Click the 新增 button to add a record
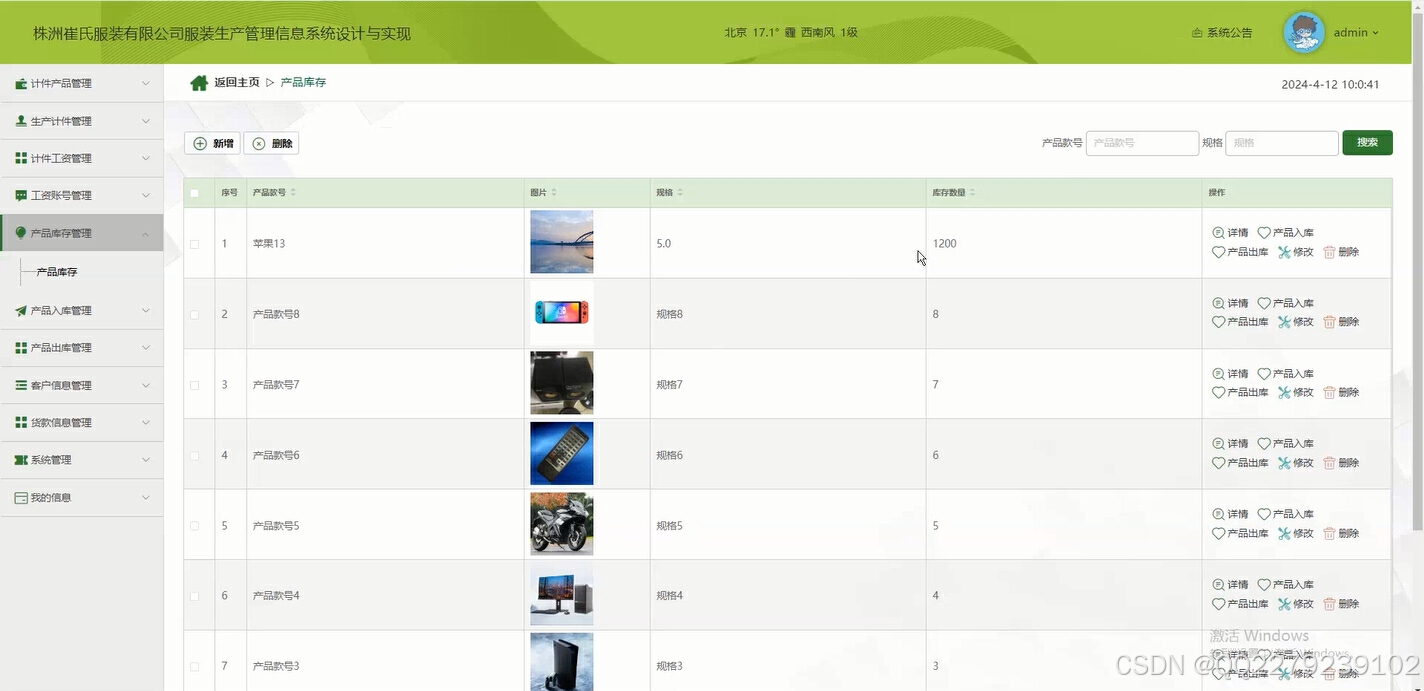The image size is (1424, 691). click(212, 143)
